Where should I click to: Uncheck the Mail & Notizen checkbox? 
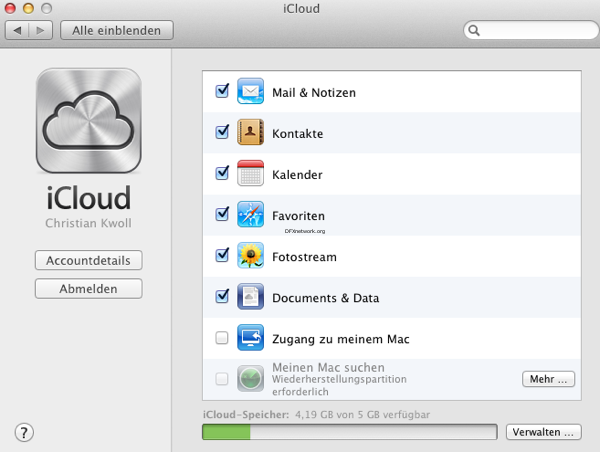click(222, 91)
